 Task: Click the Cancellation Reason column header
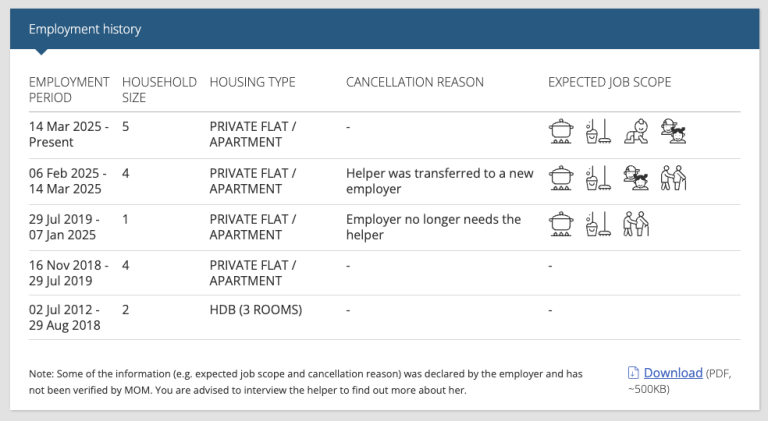(x=415, y=82)
